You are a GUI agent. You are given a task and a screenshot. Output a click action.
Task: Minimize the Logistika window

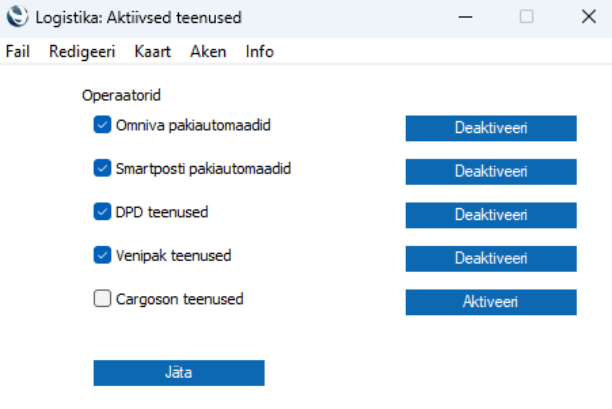point(465,17)
